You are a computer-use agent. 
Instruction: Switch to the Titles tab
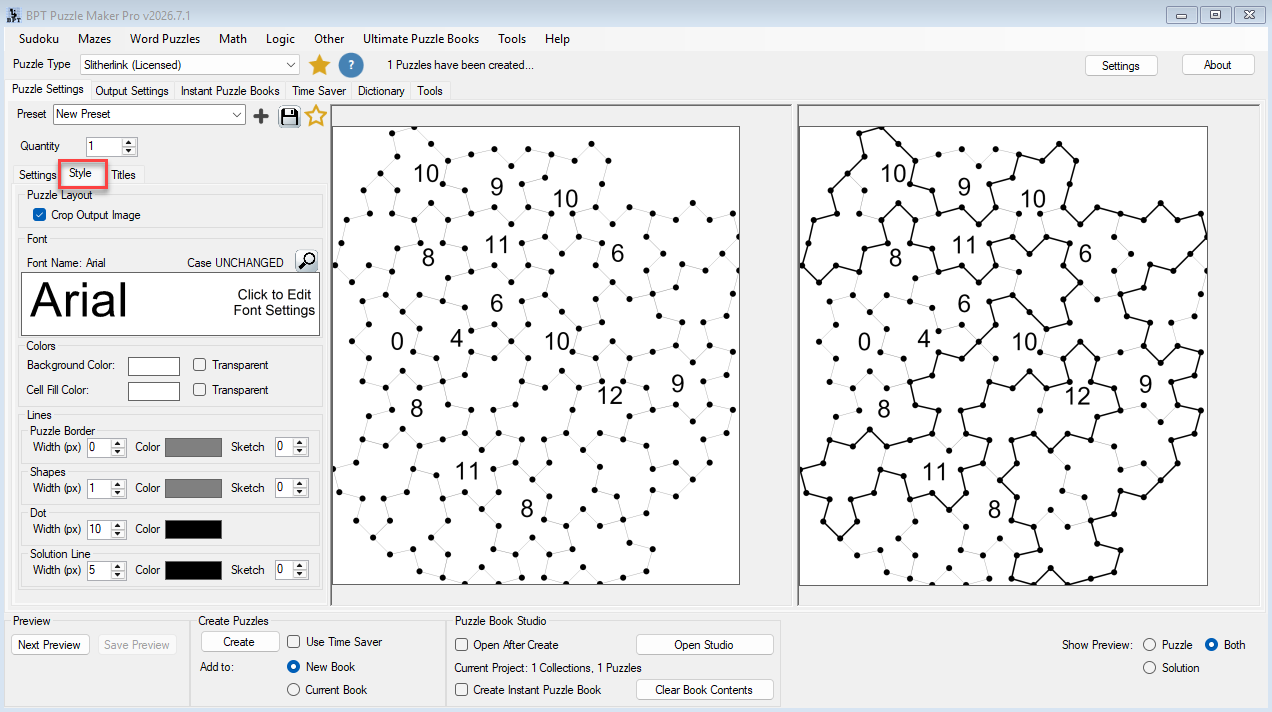click(x=123, y=175)
